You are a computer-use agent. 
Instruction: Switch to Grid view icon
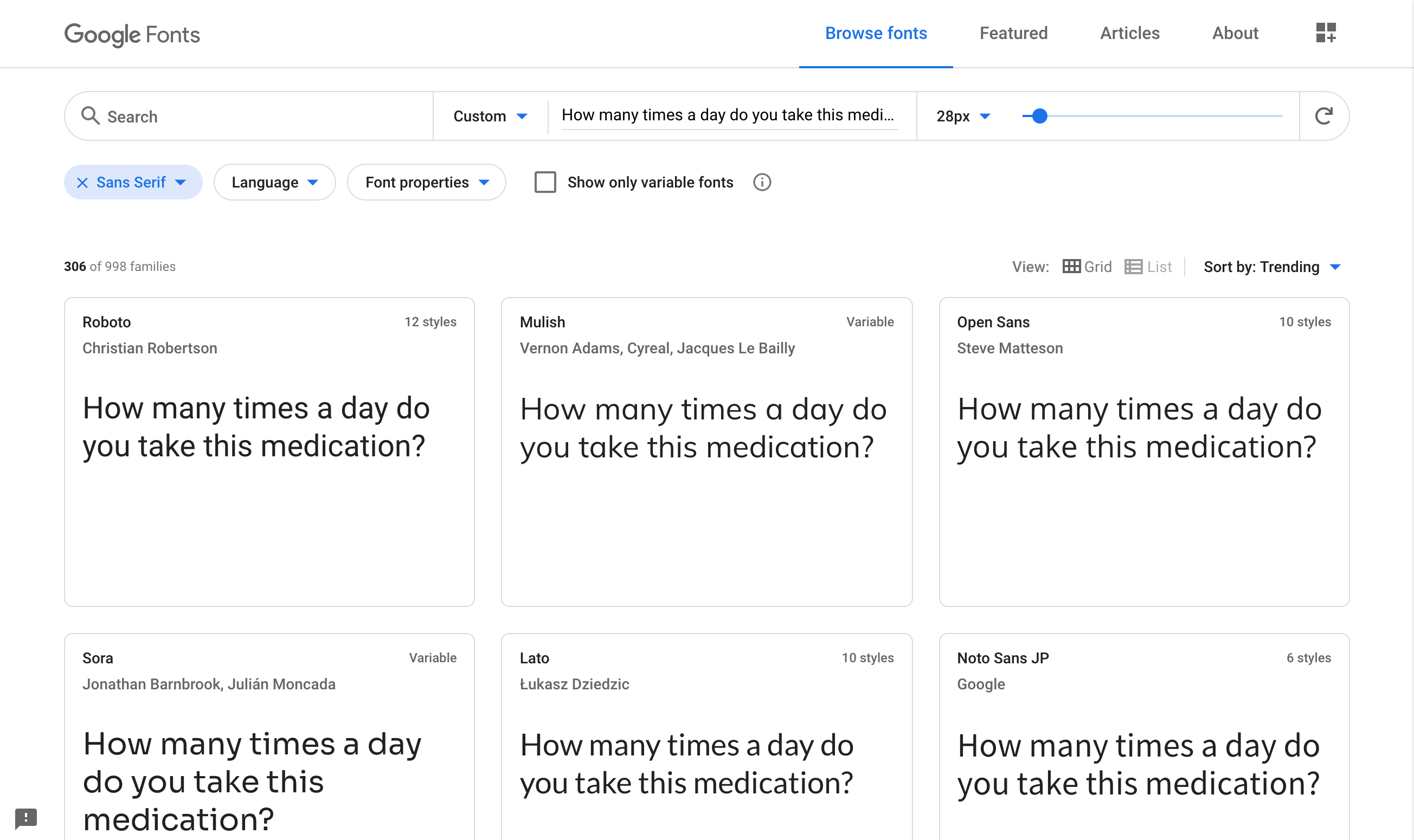(x=1071, y=267)
